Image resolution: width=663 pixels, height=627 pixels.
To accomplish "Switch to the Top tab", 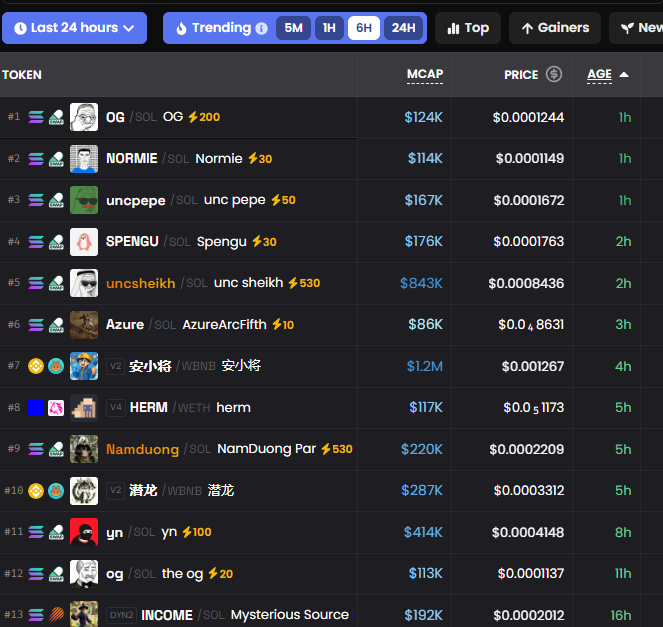I will 468,28.
